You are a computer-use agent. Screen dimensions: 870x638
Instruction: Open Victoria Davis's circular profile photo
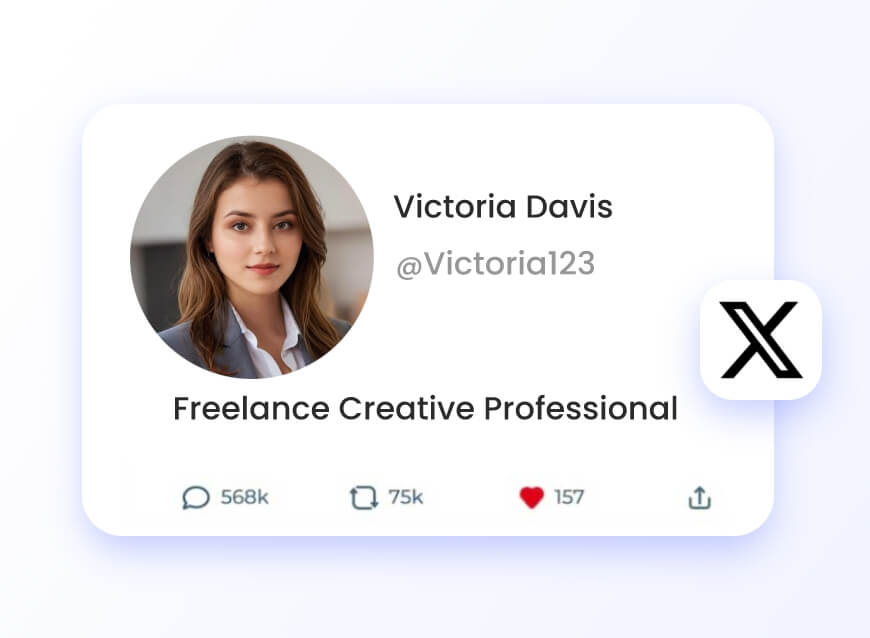pyautogui.click(x=251, y=257)
